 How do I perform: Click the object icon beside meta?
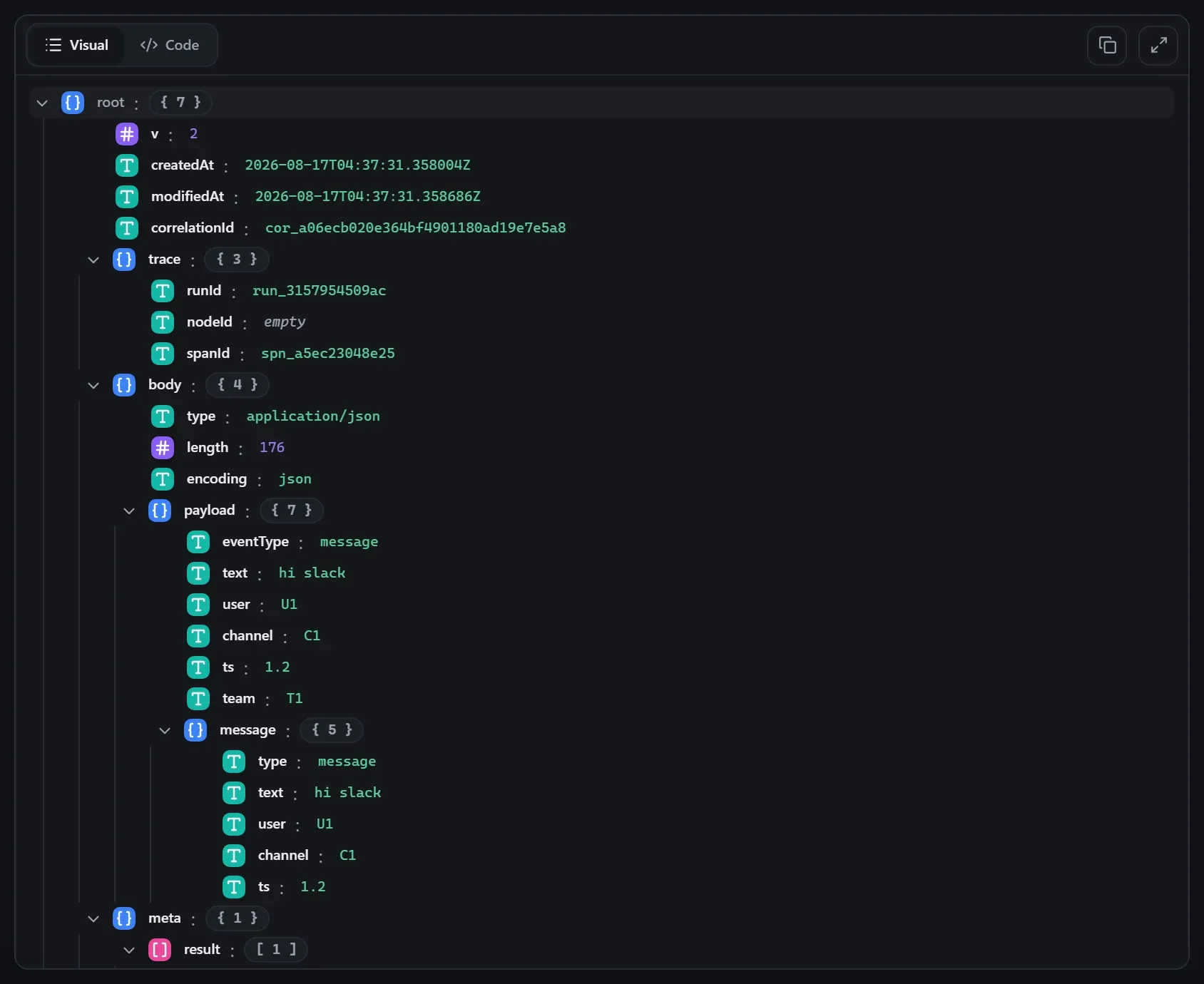point(124,918)
